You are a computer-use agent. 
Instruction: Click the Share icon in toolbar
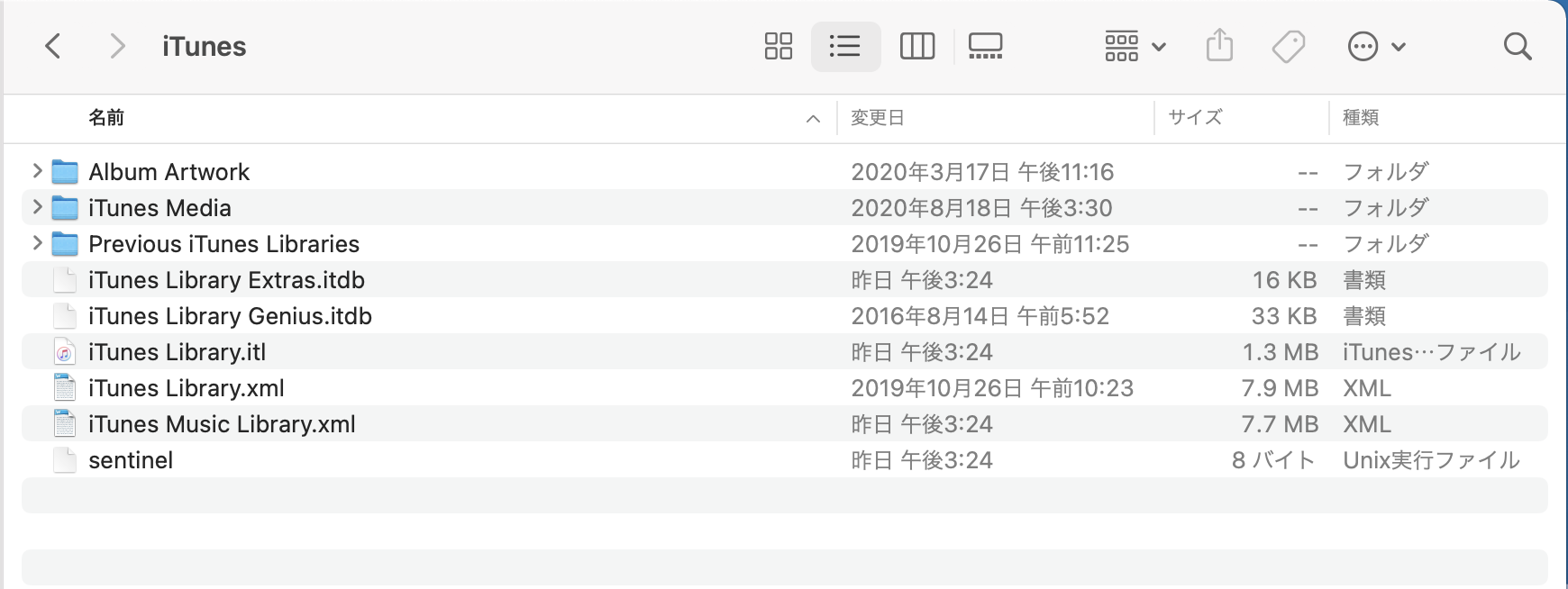pos(1218,46)
